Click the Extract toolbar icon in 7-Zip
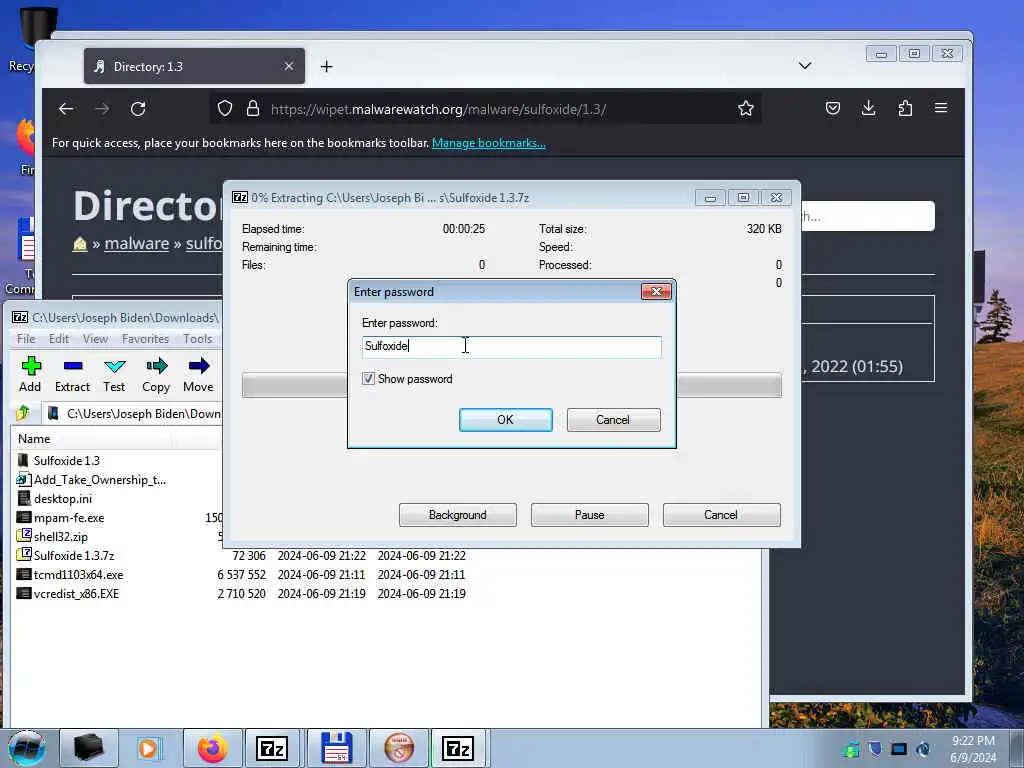 click(x=72, y=374)
